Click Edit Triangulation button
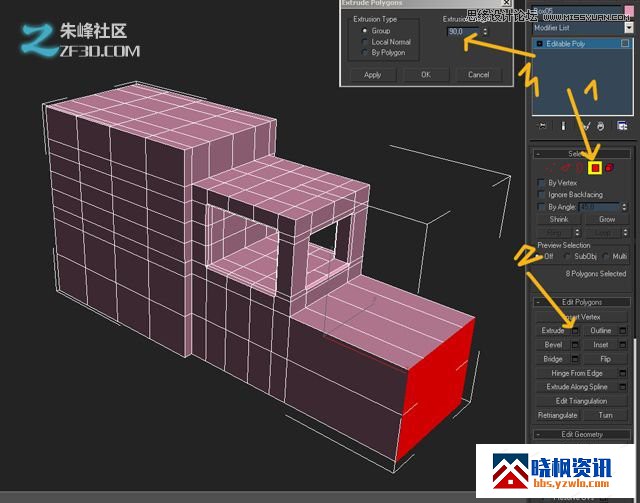The height and width of the screenshot is (503, 640). pyautogui.click(x=582, y=401)
